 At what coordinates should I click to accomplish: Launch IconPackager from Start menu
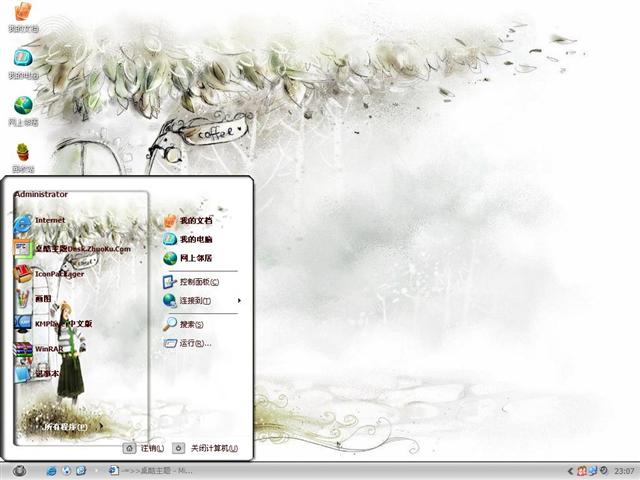pos(49,273)
